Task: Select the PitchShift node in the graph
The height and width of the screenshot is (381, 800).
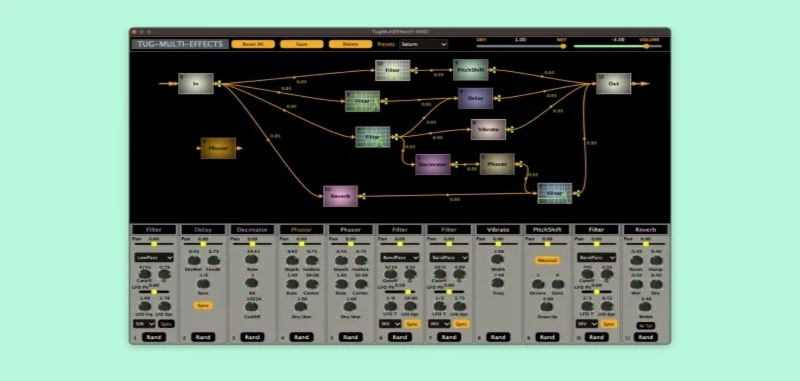Action: (470, 70)
